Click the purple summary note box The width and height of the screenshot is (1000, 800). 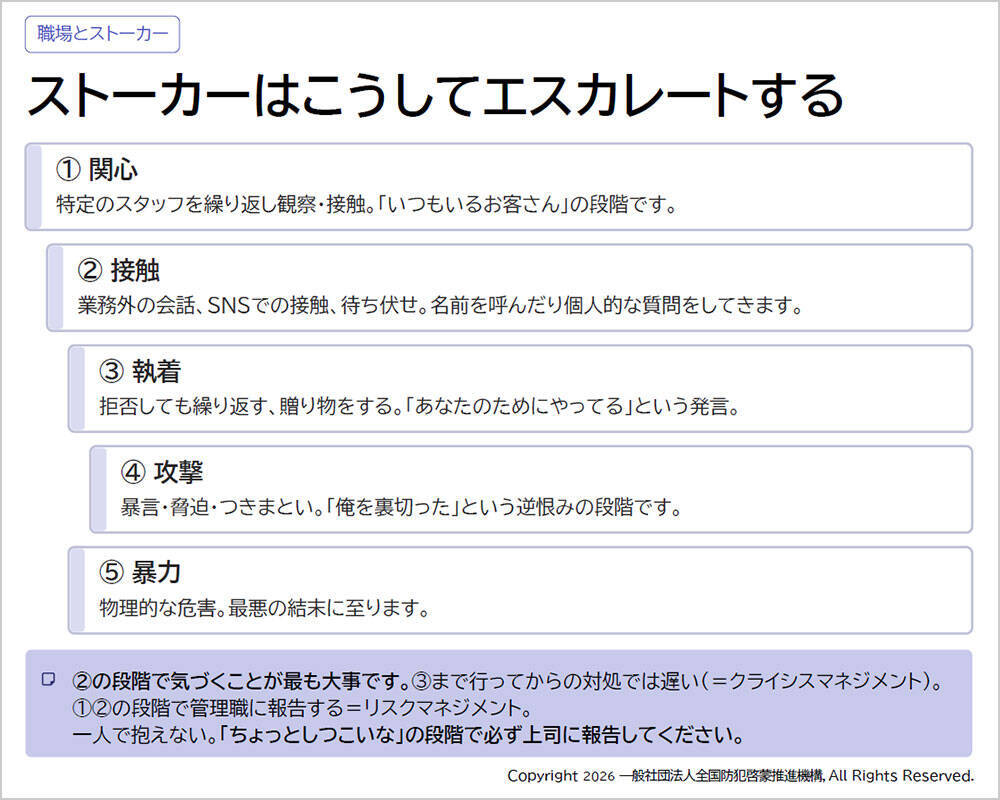[500, 705]
